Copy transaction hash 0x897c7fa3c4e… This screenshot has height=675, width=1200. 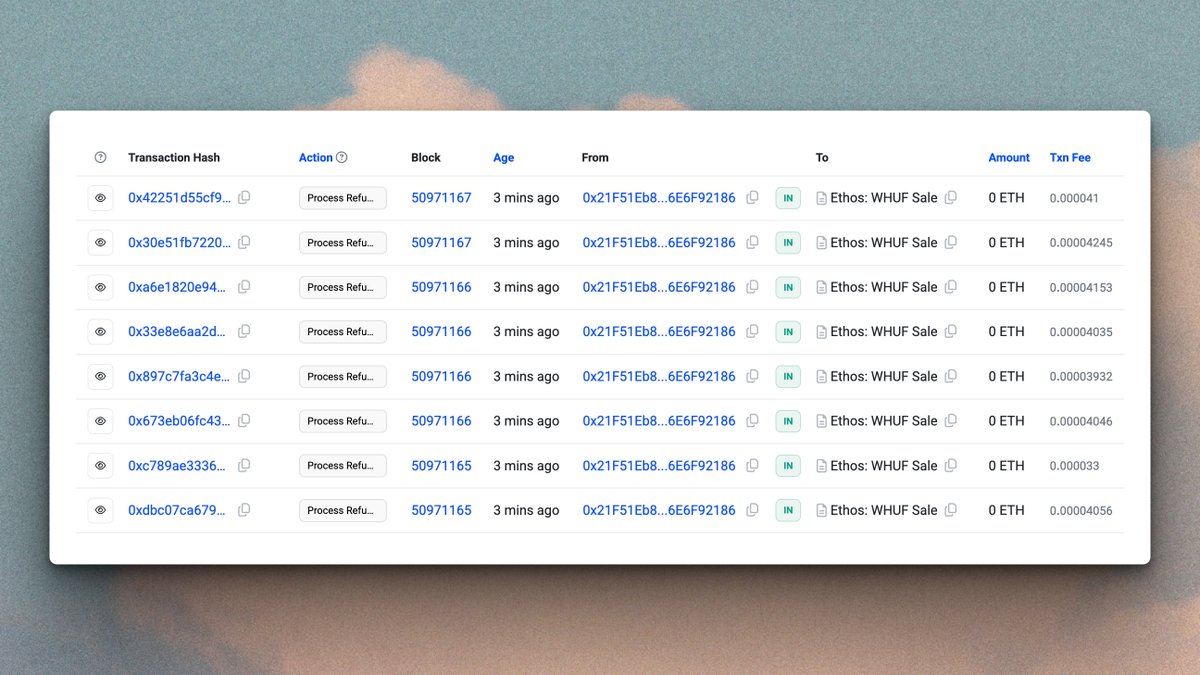point(244,376)
